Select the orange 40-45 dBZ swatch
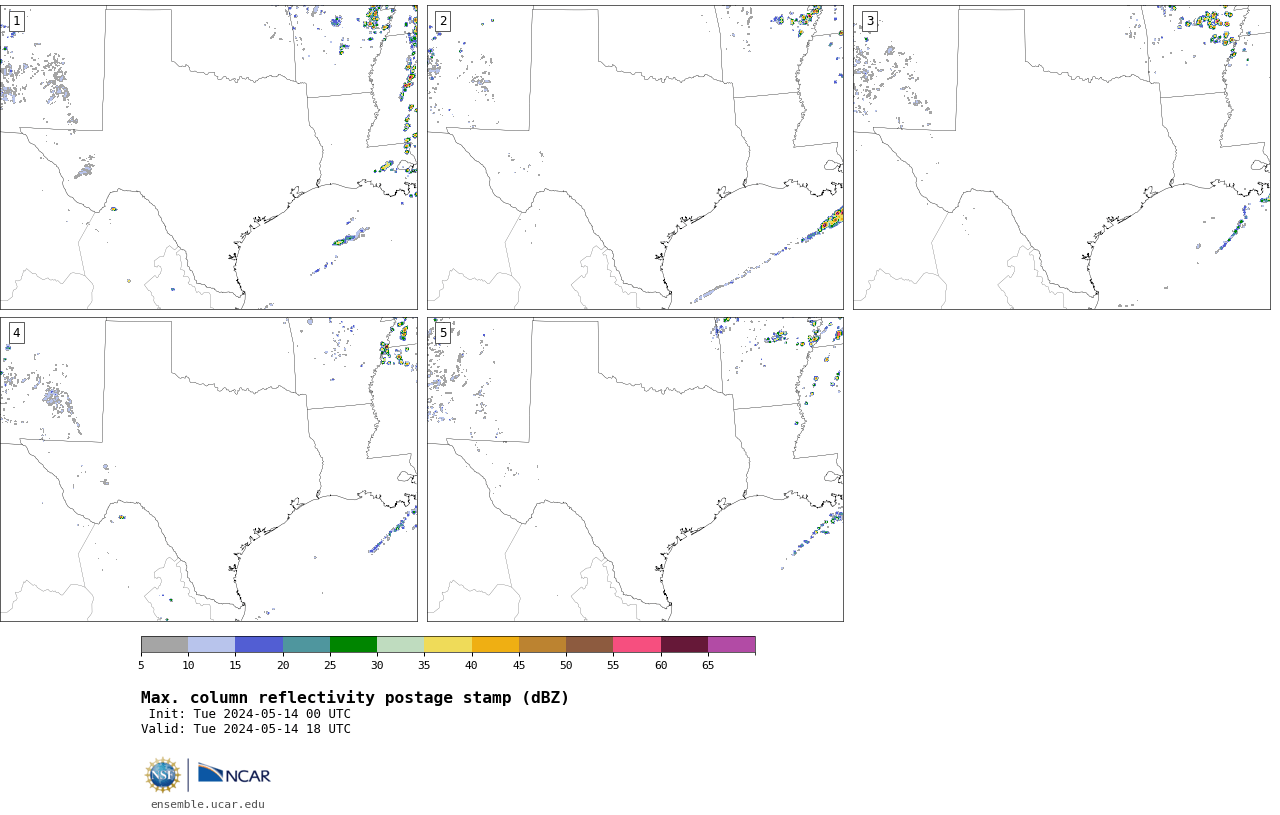1280x815 pixels. [x=495, y=644]
